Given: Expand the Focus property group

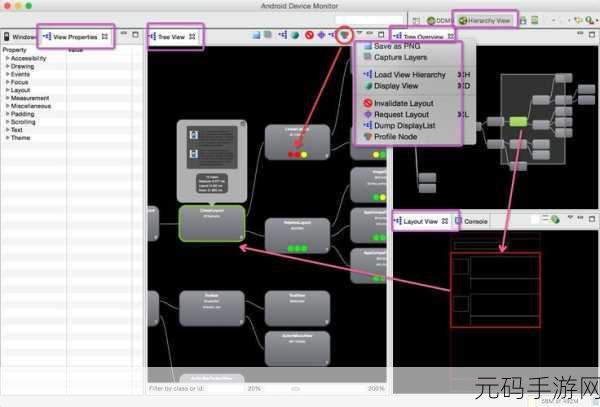Looking at the screenshot, I should 7,82.
